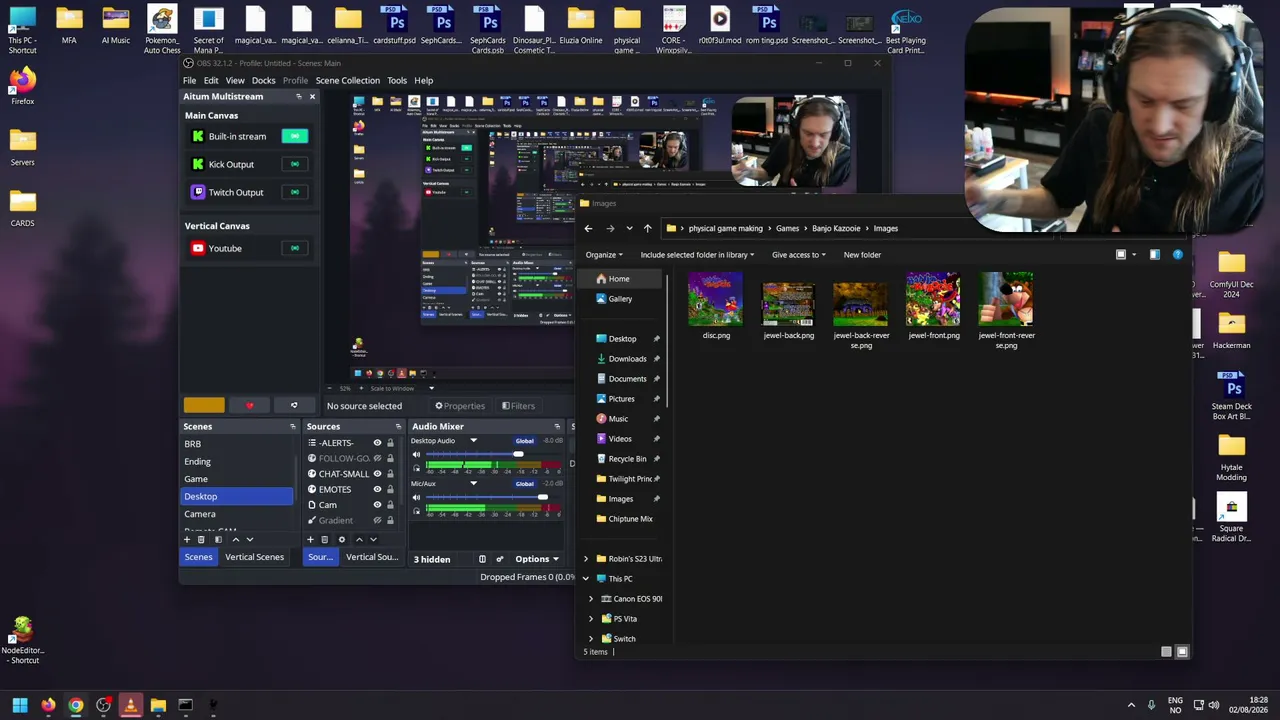Screen dimensions: 1280x720
Task: Open recent locations dropdown in Explorer
Action: pyautogui.click(x=629, y=228)
